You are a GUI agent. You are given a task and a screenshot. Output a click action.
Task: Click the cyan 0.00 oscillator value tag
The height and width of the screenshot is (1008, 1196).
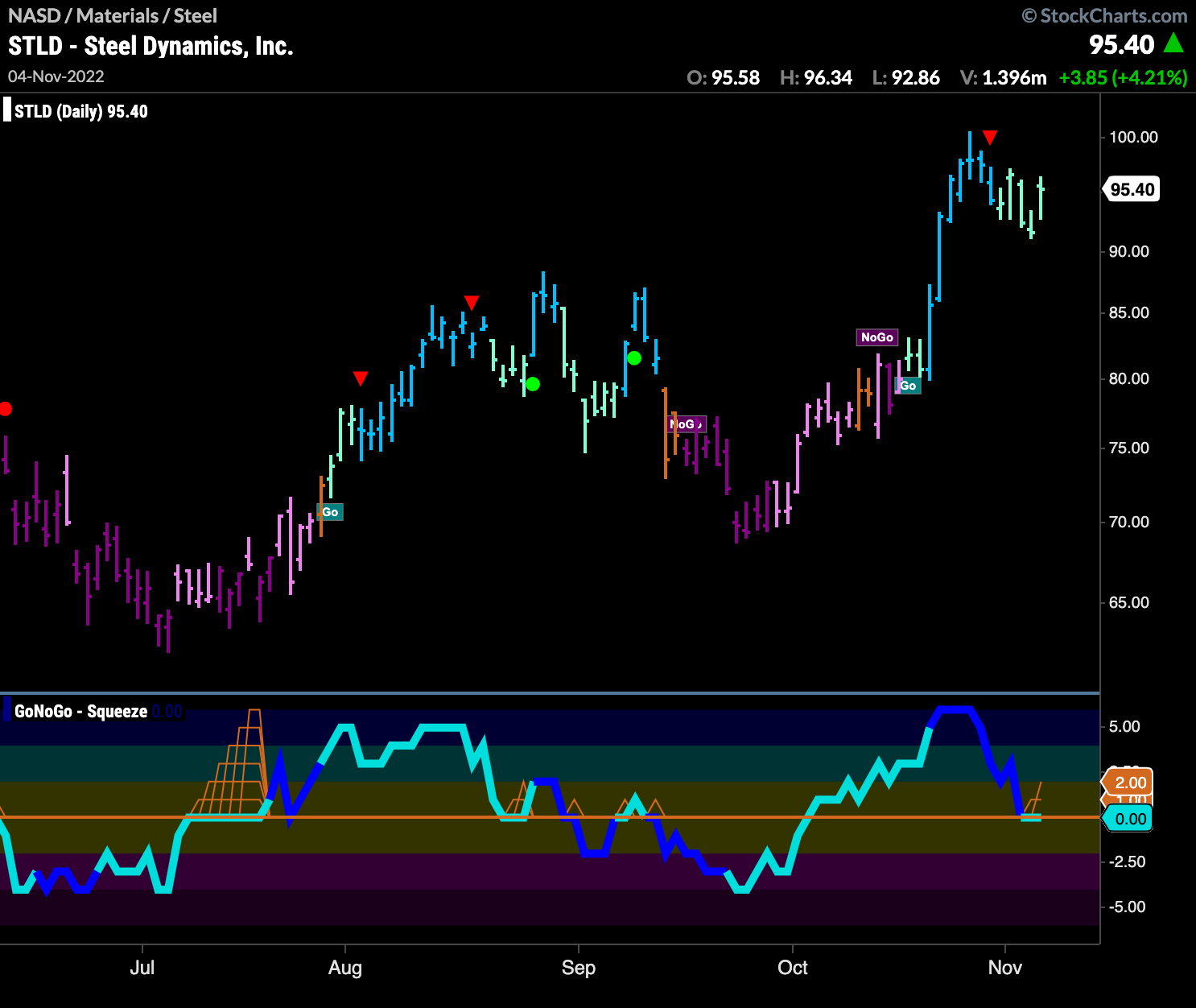[1128, 819]
